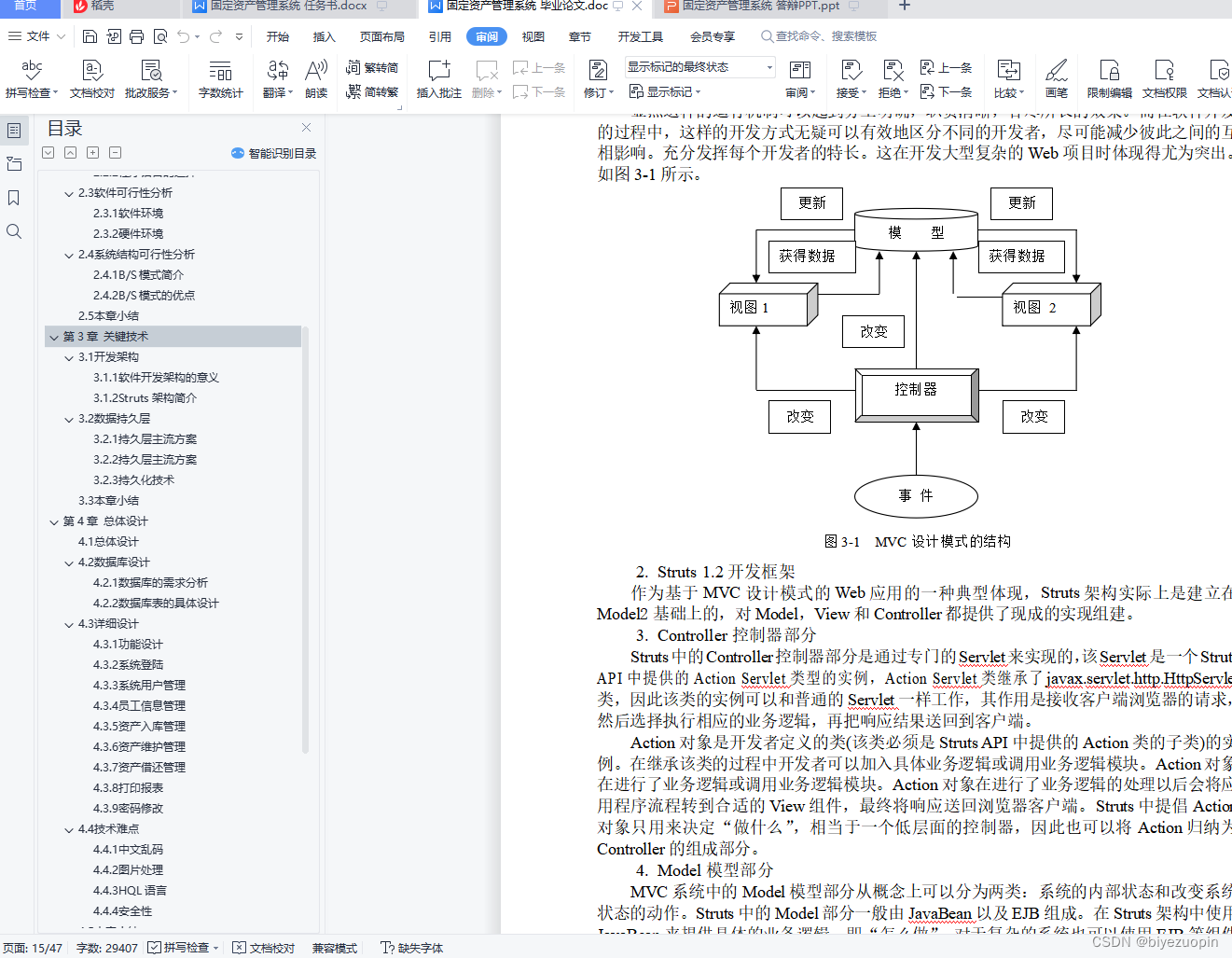Collapse the 2.4系统结构可行性分析 outline node

[68, 255]
